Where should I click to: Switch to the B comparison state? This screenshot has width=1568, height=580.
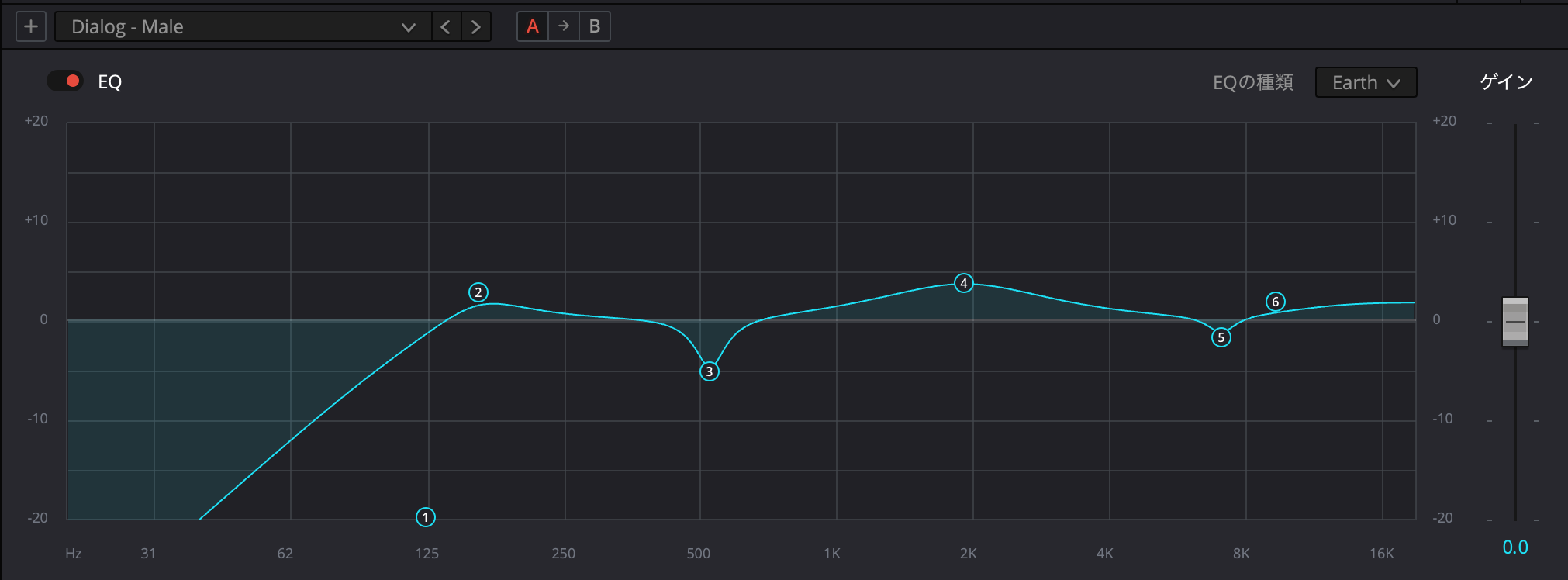595,26
